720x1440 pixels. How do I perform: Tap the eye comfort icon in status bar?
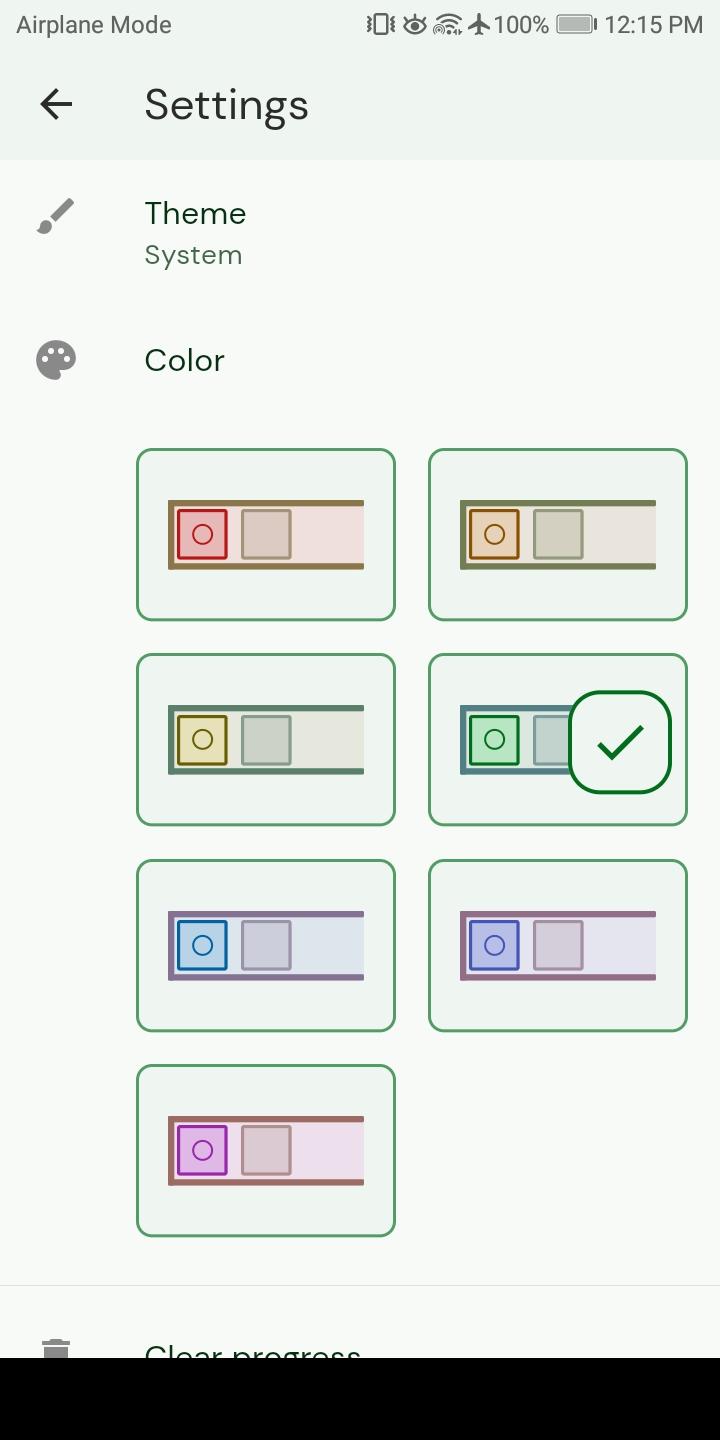[415, 24]
